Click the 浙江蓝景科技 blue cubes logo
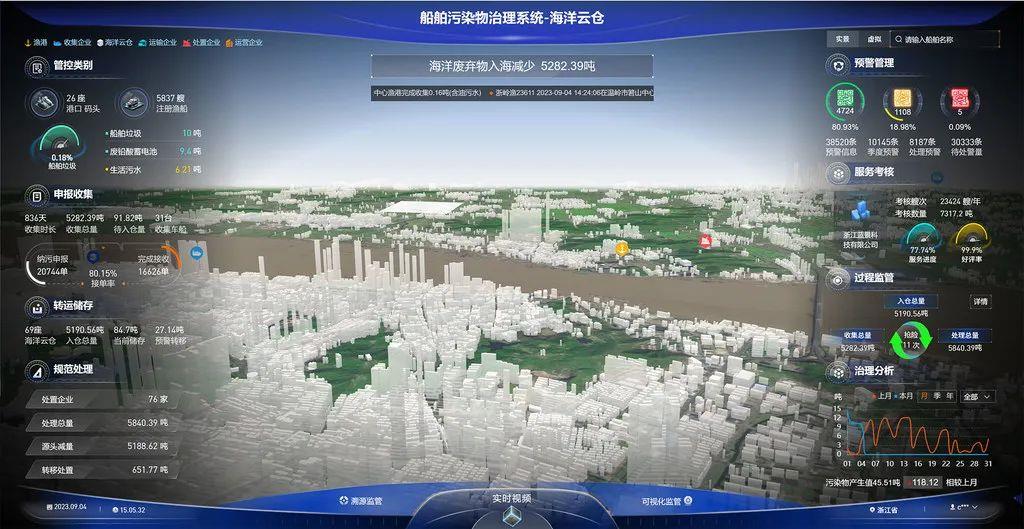1024x529 pixels. click(861, 212)
